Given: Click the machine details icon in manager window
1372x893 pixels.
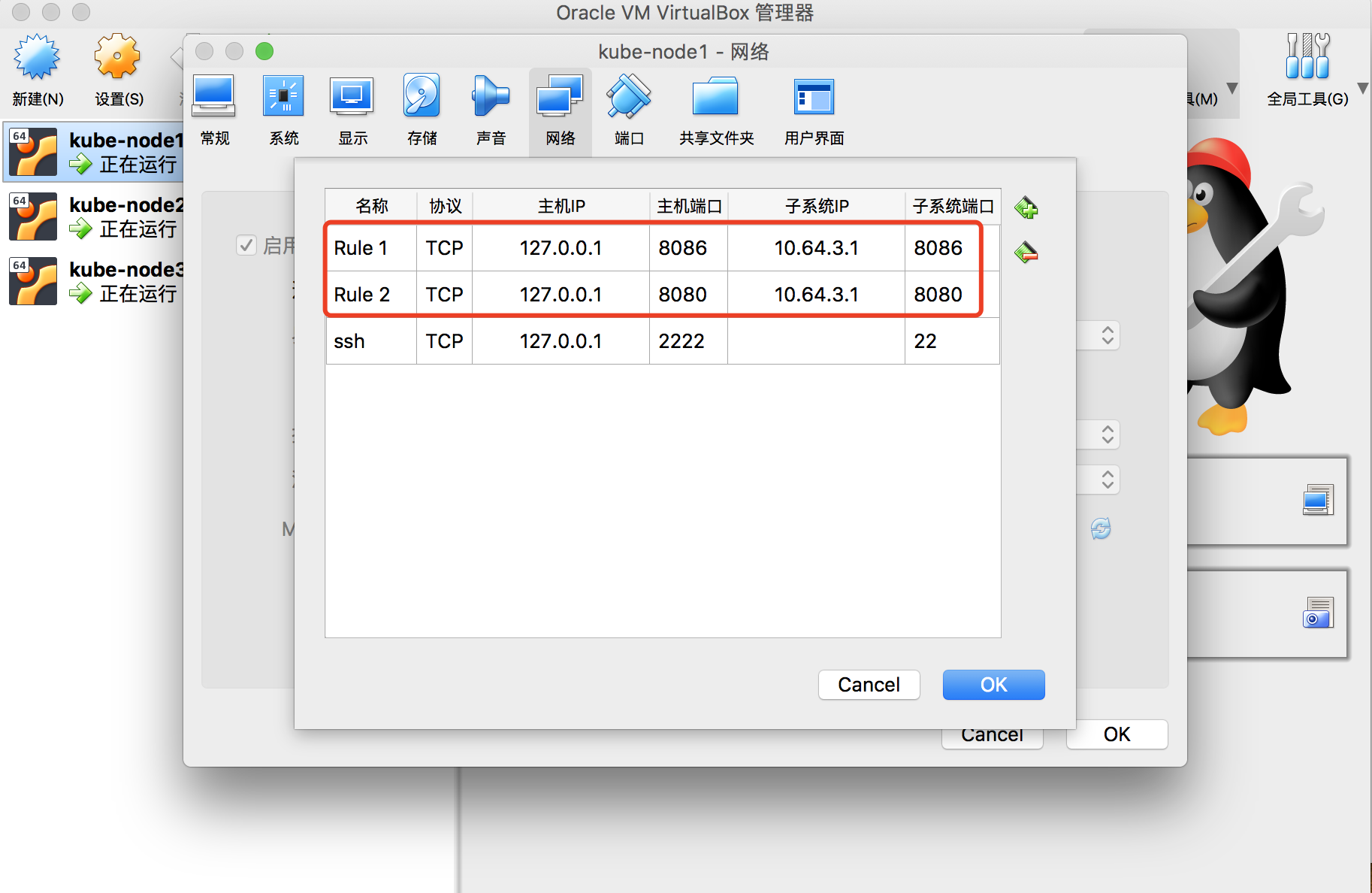Looking at the screenshot, I should 1318,500.
